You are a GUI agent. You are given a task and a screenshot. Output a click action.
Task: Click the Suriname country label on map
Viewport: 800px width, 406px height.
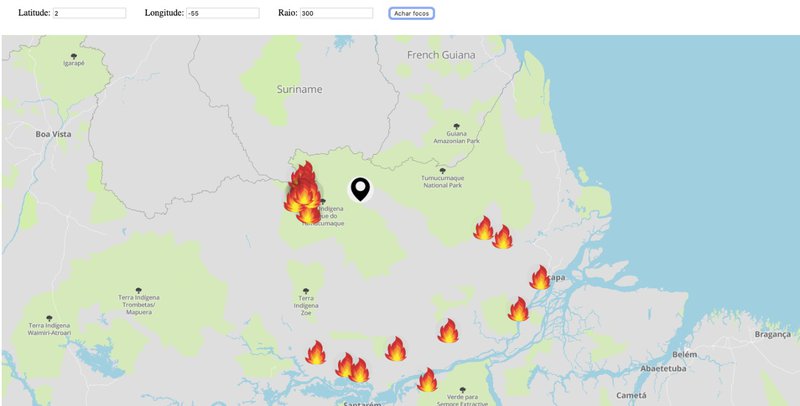click(x=300, y=89)
